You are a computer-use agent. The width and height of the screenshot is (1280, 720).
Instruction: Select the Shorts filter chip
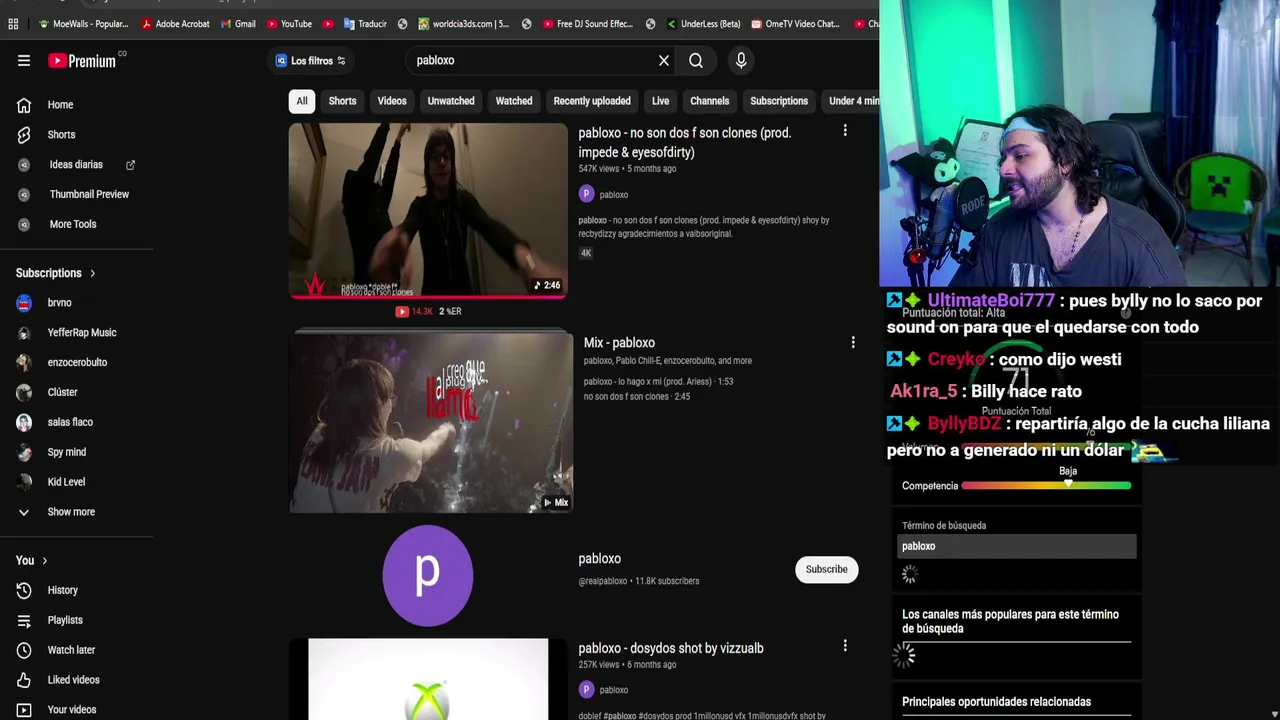342,101
